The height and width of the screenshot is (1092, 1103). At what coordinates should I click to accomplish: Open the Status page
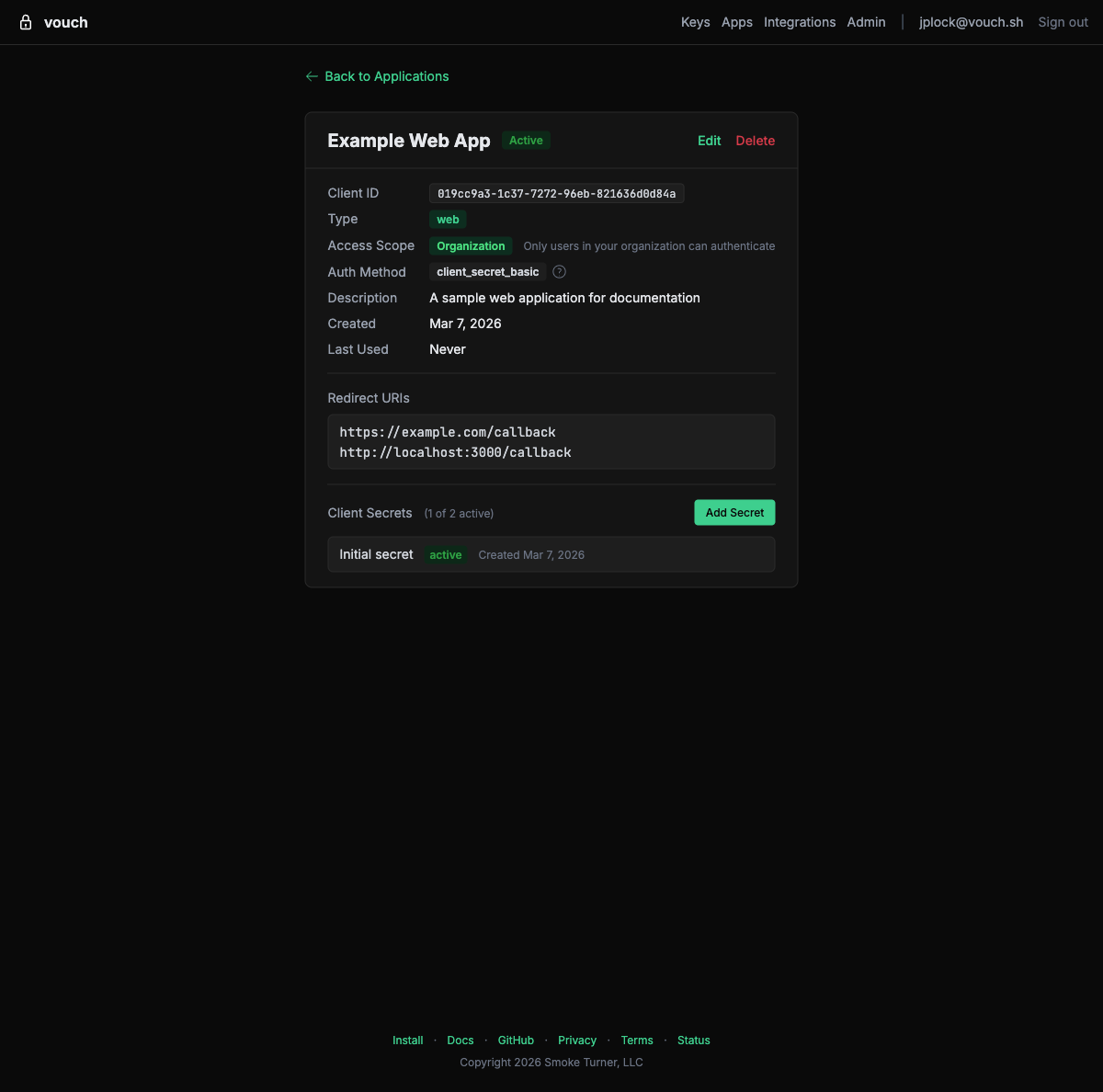tap(693, 1040)
